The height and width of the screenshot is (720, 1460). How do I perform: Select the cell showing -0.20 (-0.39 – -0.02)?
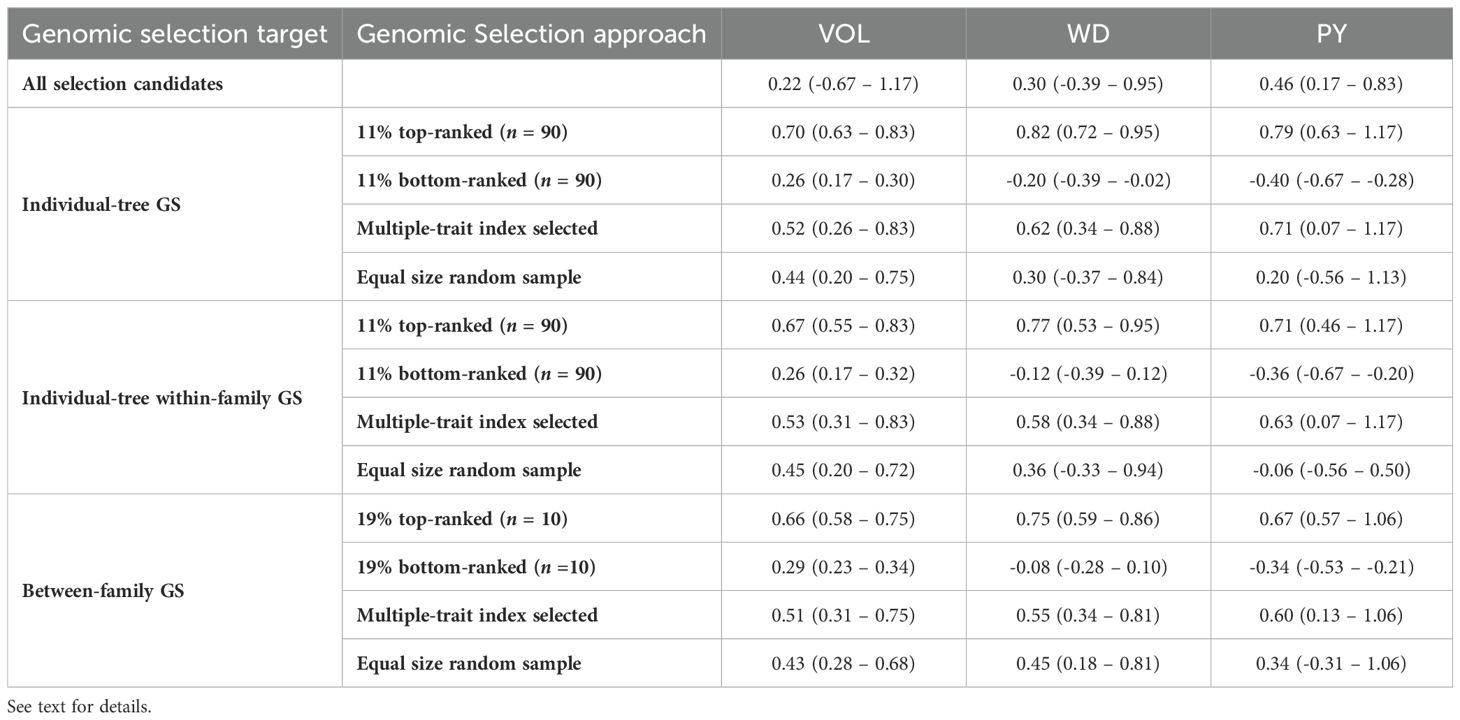(1088, 180)
